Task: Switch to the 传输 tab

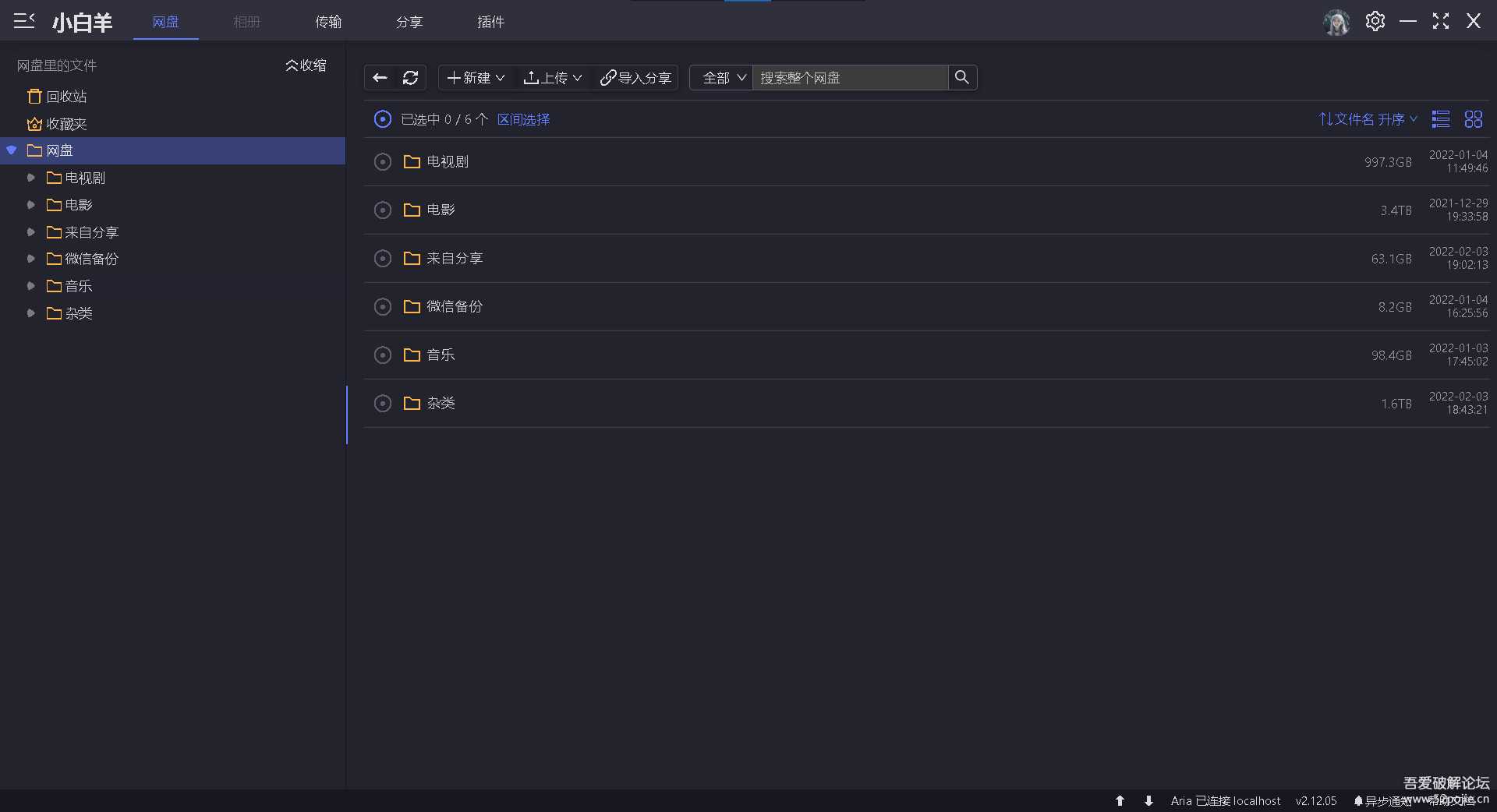Action: pyautogui.click(x=328, y=22)
